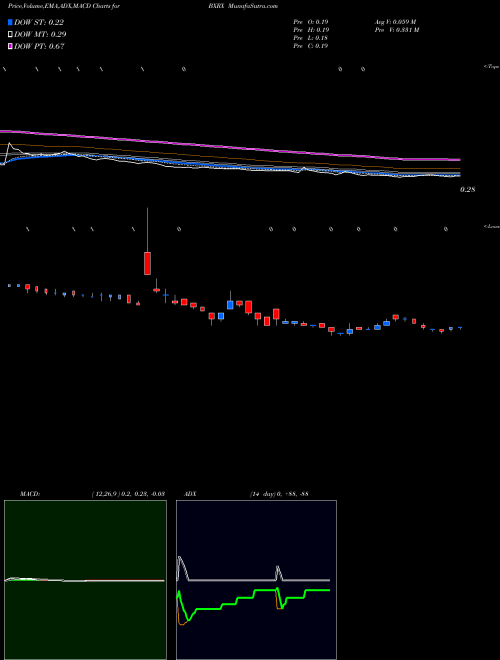The height and width of the screenshot is (660, 500).
Task: Click the 'Pre H: 0.19' value
Action: pyautogui.click(x=311, y=30)
